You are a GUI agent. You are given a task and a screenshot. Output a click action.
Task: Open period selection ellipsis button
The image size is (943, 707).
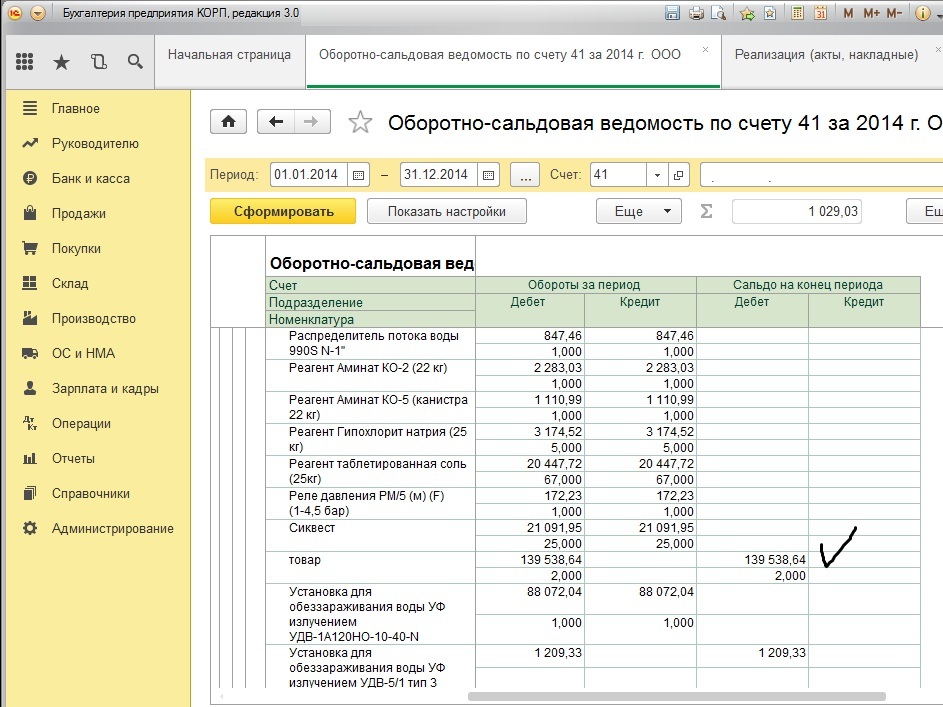pyautogui.click(x=525, y=175)
